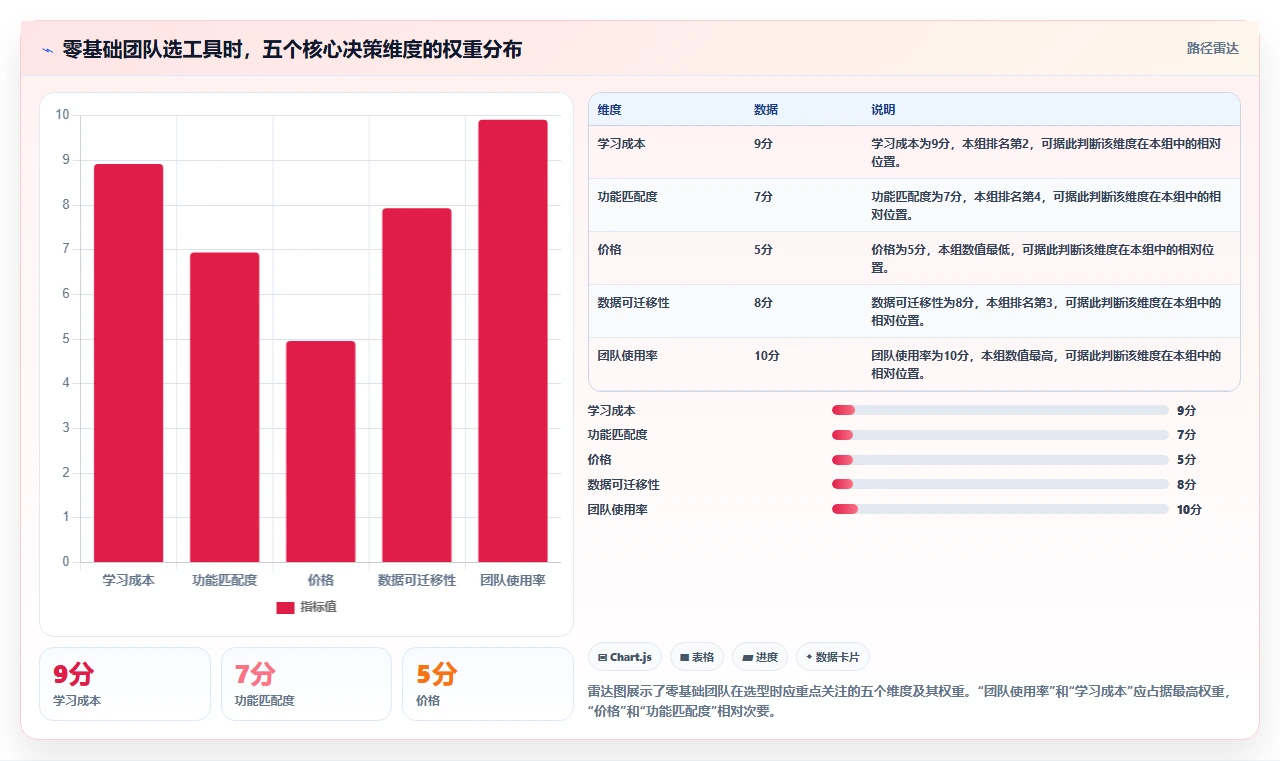
Task: Click the 学习成本 bar in chart
Action: coord(129,363)
